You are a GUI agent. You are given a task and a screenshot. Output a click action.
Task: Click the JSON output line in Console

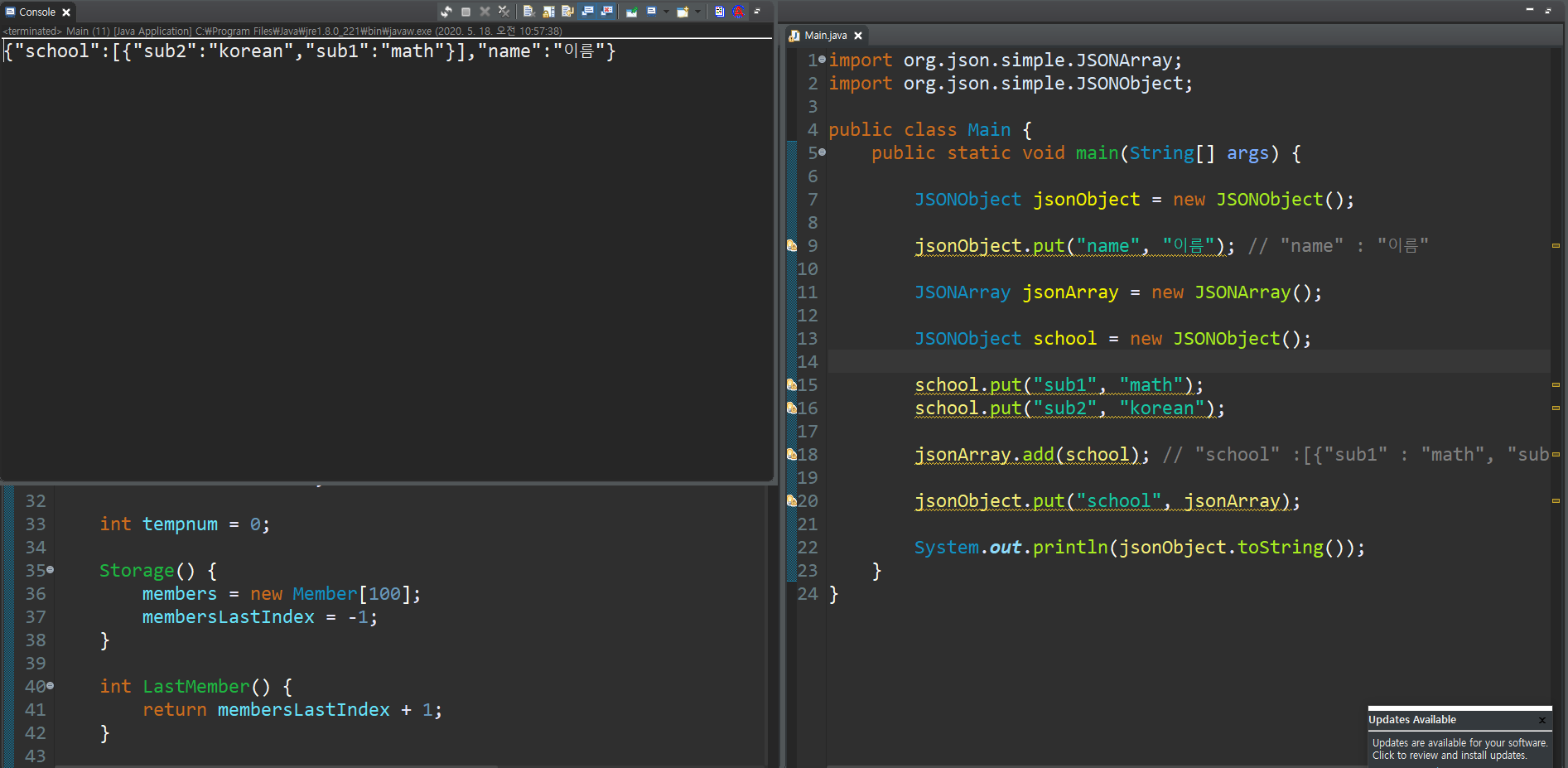pos(310,51)
